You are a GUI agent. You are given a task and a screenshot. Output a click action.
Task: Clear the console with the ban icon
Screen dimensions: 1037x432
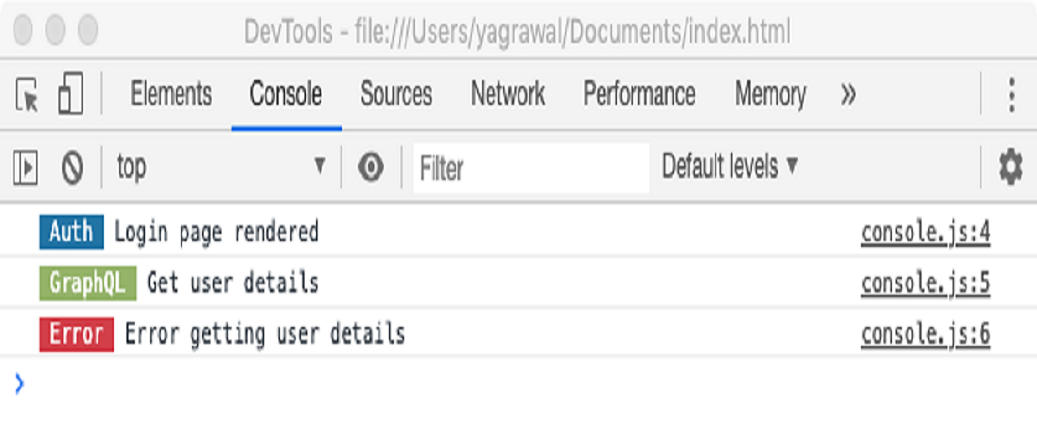(x=72, y=167)
